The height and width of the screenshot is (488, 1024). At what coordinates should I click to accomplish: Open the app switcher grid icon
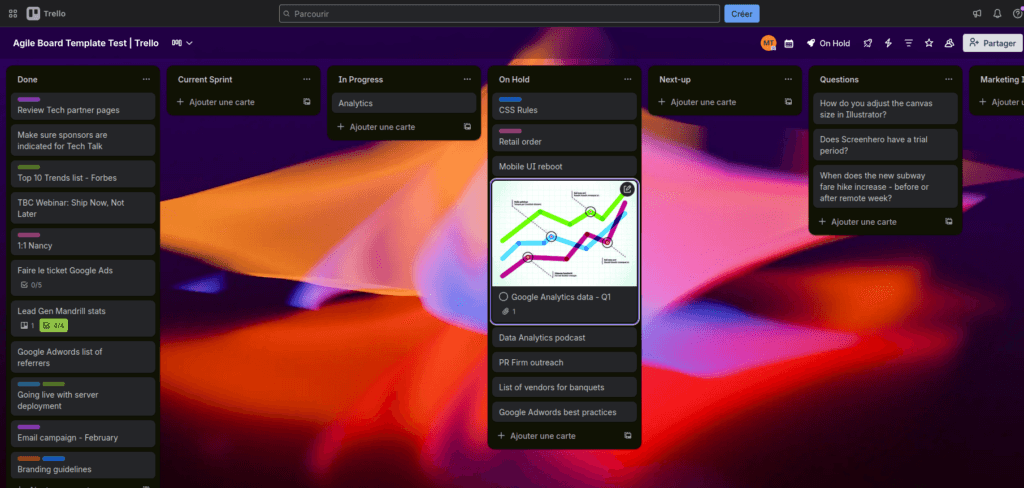tap(13, 13)
